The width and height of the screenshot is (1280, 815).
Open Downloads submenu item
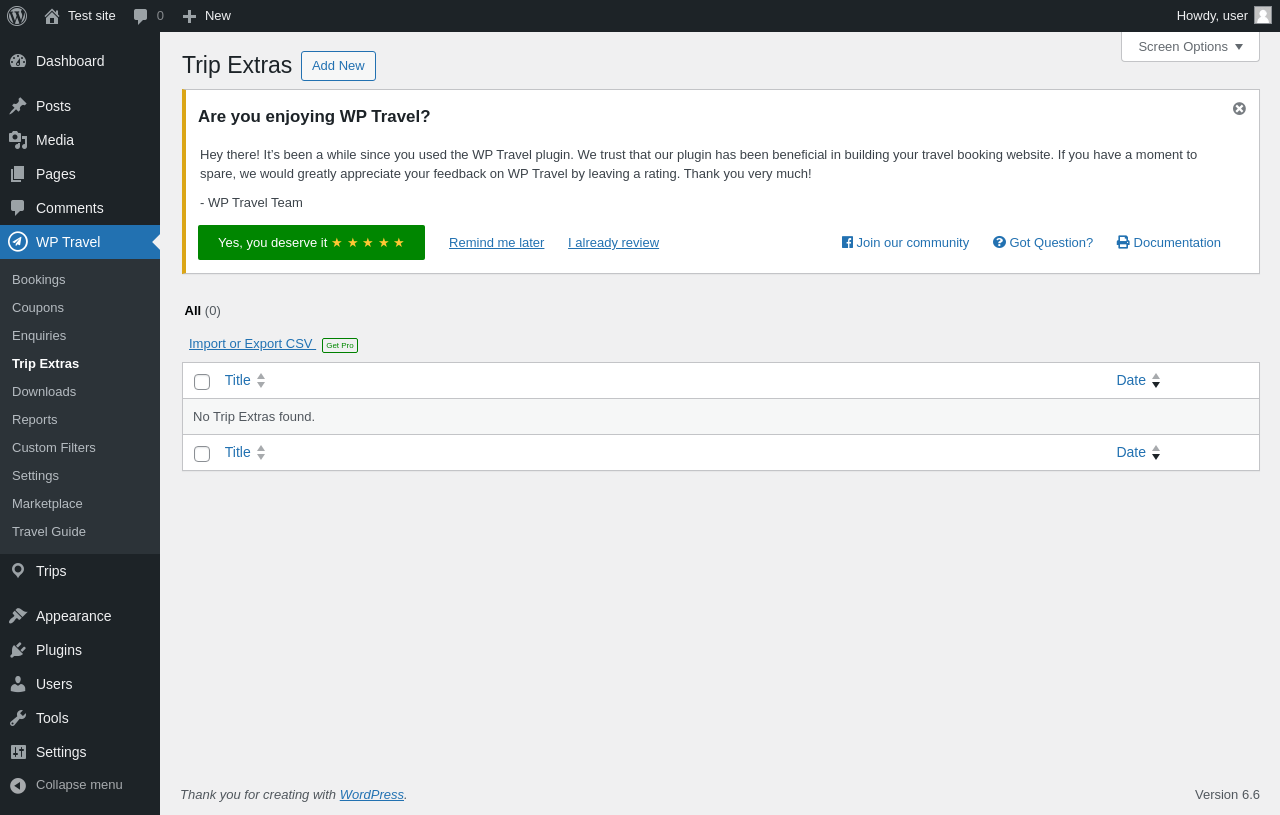(44, 391)
